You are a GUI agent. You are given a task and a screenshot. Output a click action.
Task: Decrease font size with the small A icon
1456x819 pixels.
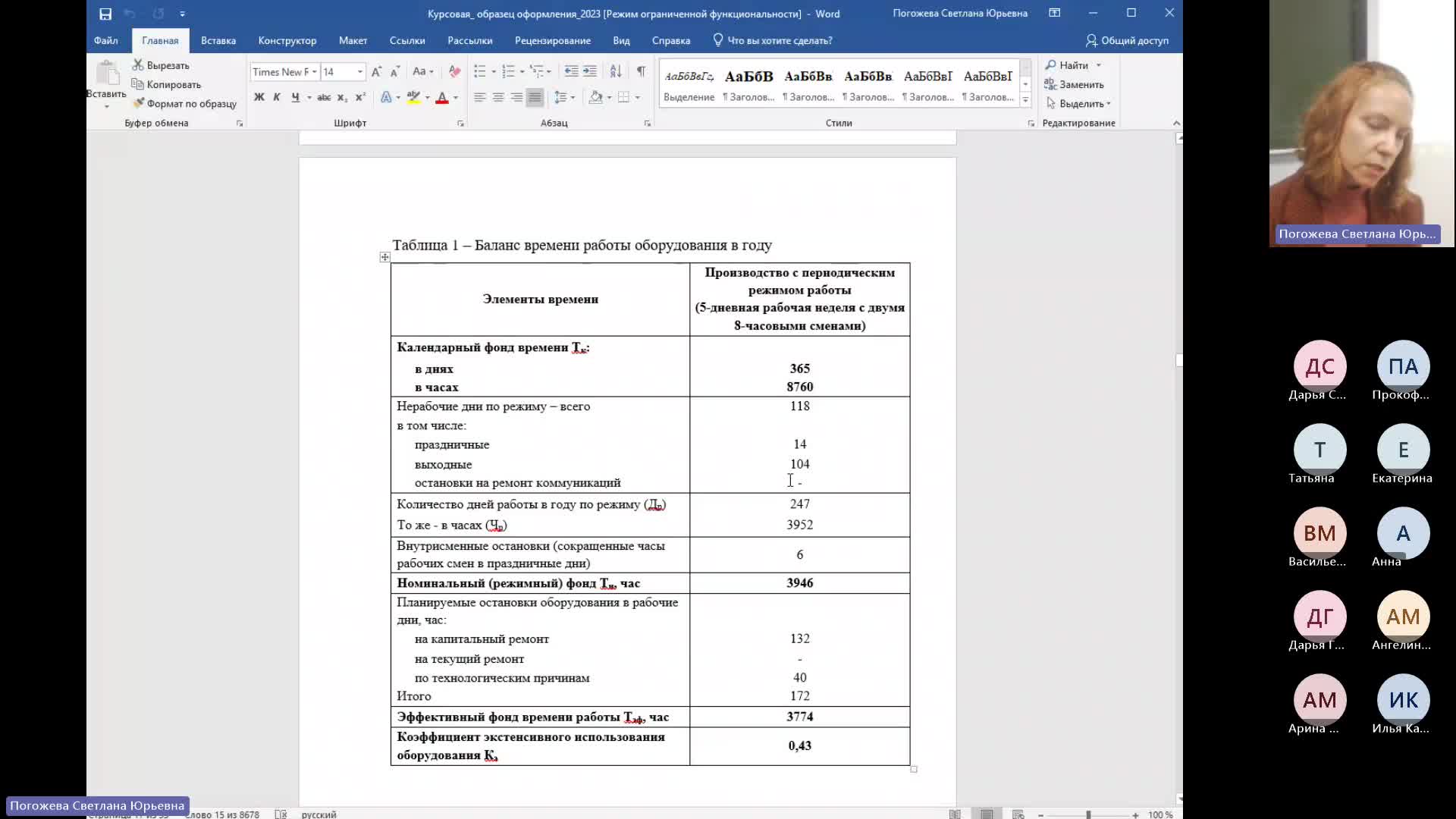(x=394, y=71)
